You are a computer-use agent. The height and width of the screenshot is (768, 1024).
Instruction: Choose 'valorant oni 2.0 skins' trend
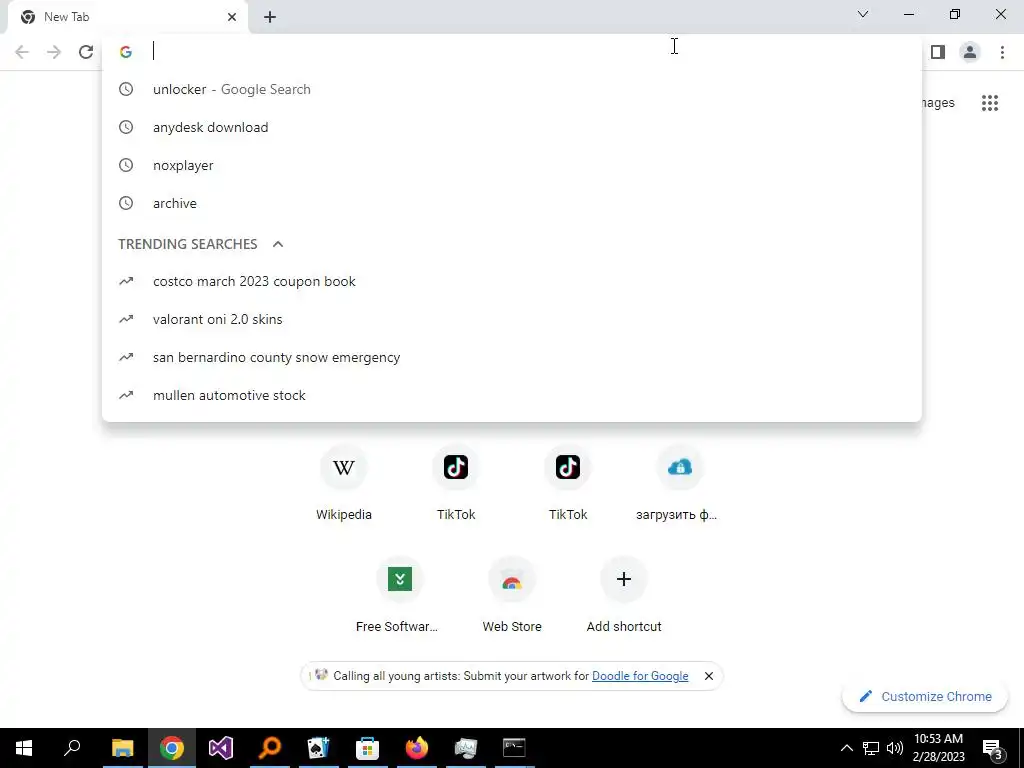coord(512,319)
